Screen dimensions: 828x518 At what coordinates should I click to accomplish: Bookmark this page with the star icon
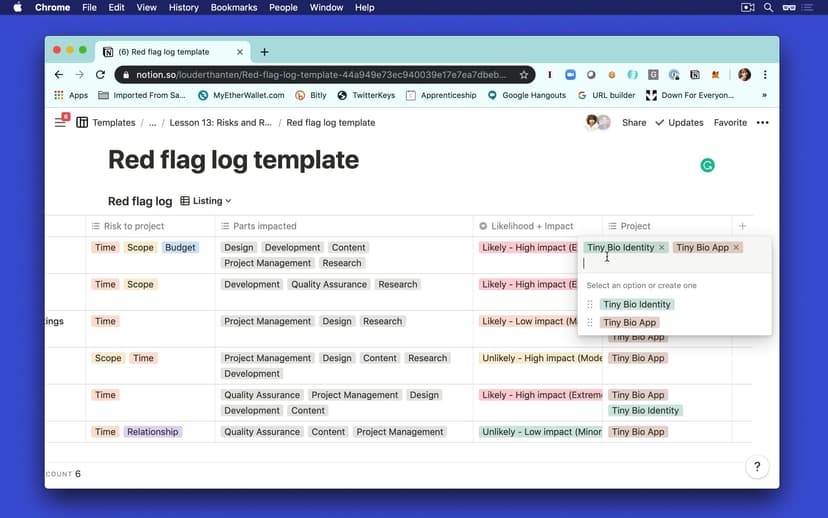coord(524,75)
